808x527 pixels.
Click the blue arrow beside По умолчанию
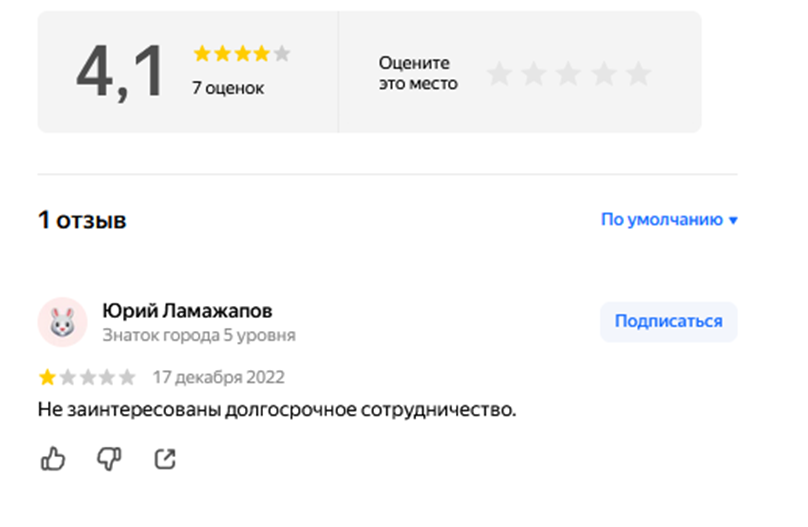click(733, 220)
